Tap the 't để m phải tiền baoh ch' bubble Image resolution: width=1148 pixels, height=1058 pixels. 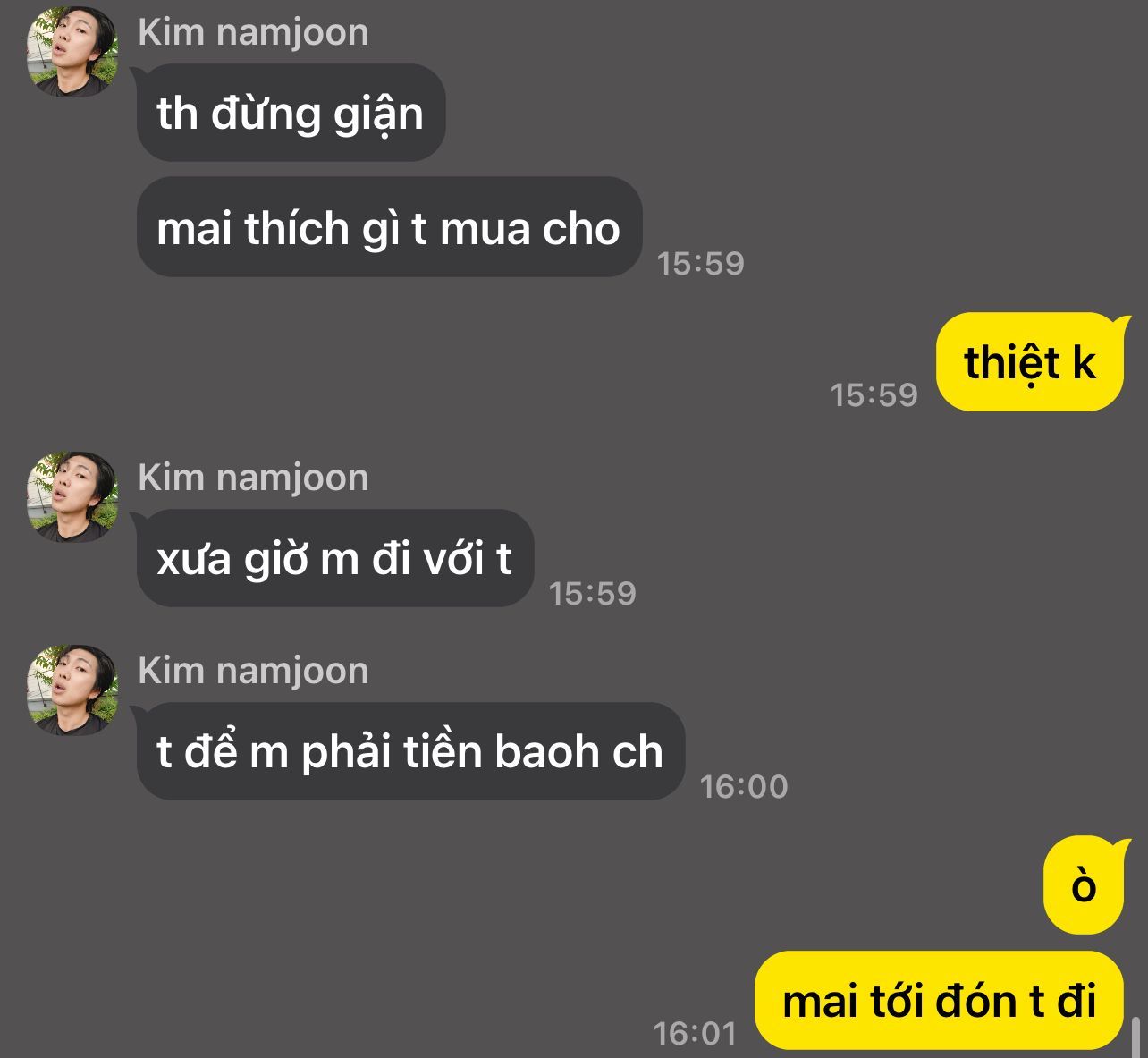point(410,751)
